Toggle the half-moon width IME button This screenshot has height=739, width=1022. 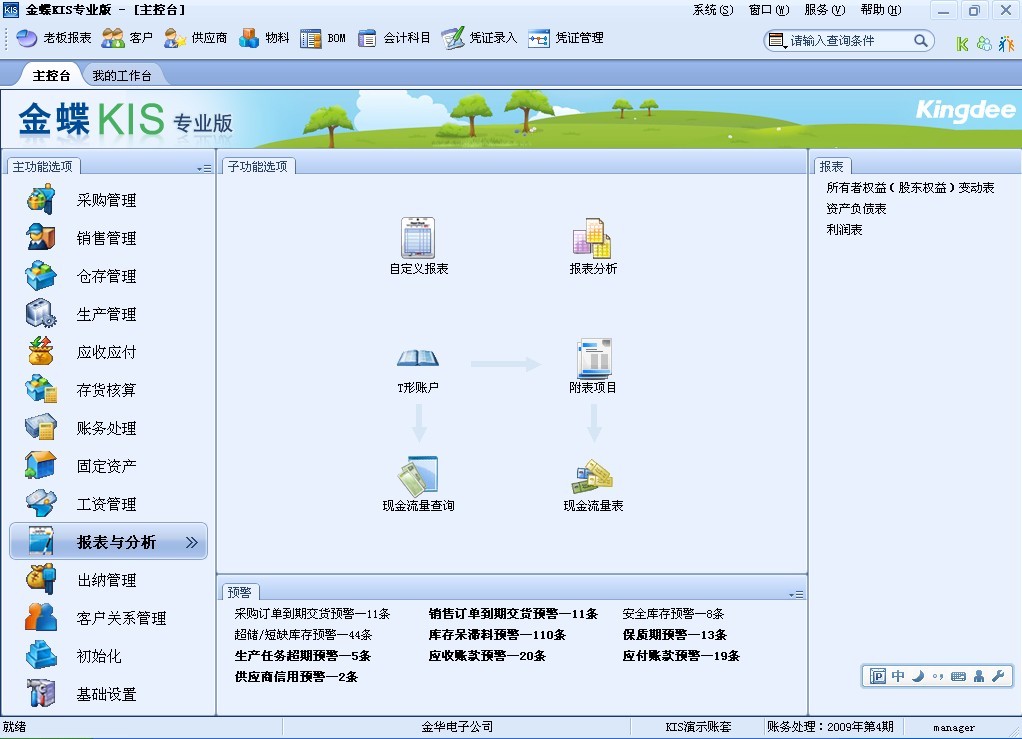[x=918, y=676]
